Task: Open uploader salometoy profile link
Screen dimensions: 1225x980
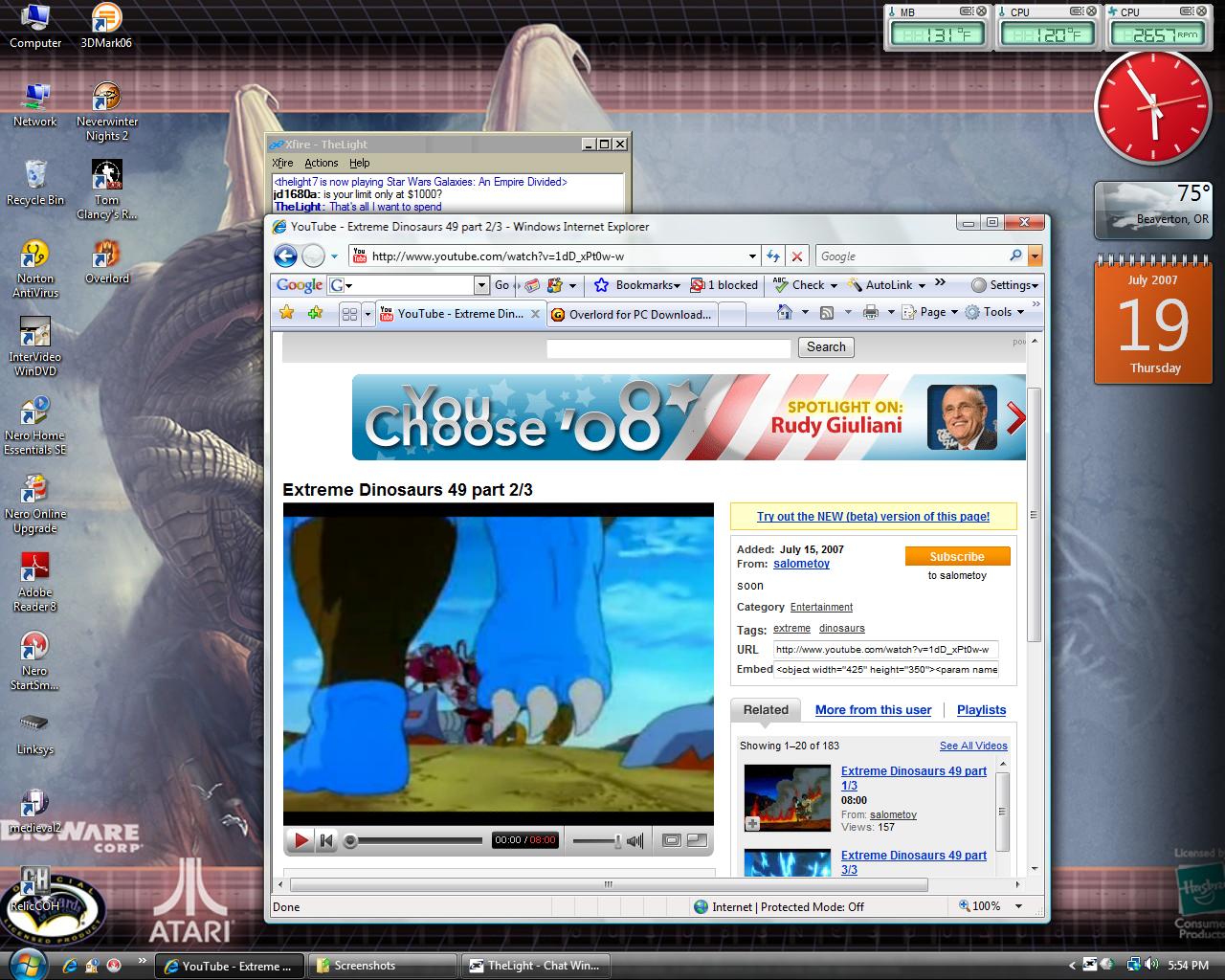Action: click(801, 564)
